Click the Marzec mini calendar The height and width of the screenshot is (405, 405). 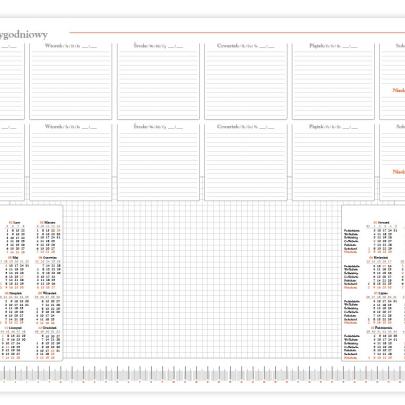coord(49,237)
